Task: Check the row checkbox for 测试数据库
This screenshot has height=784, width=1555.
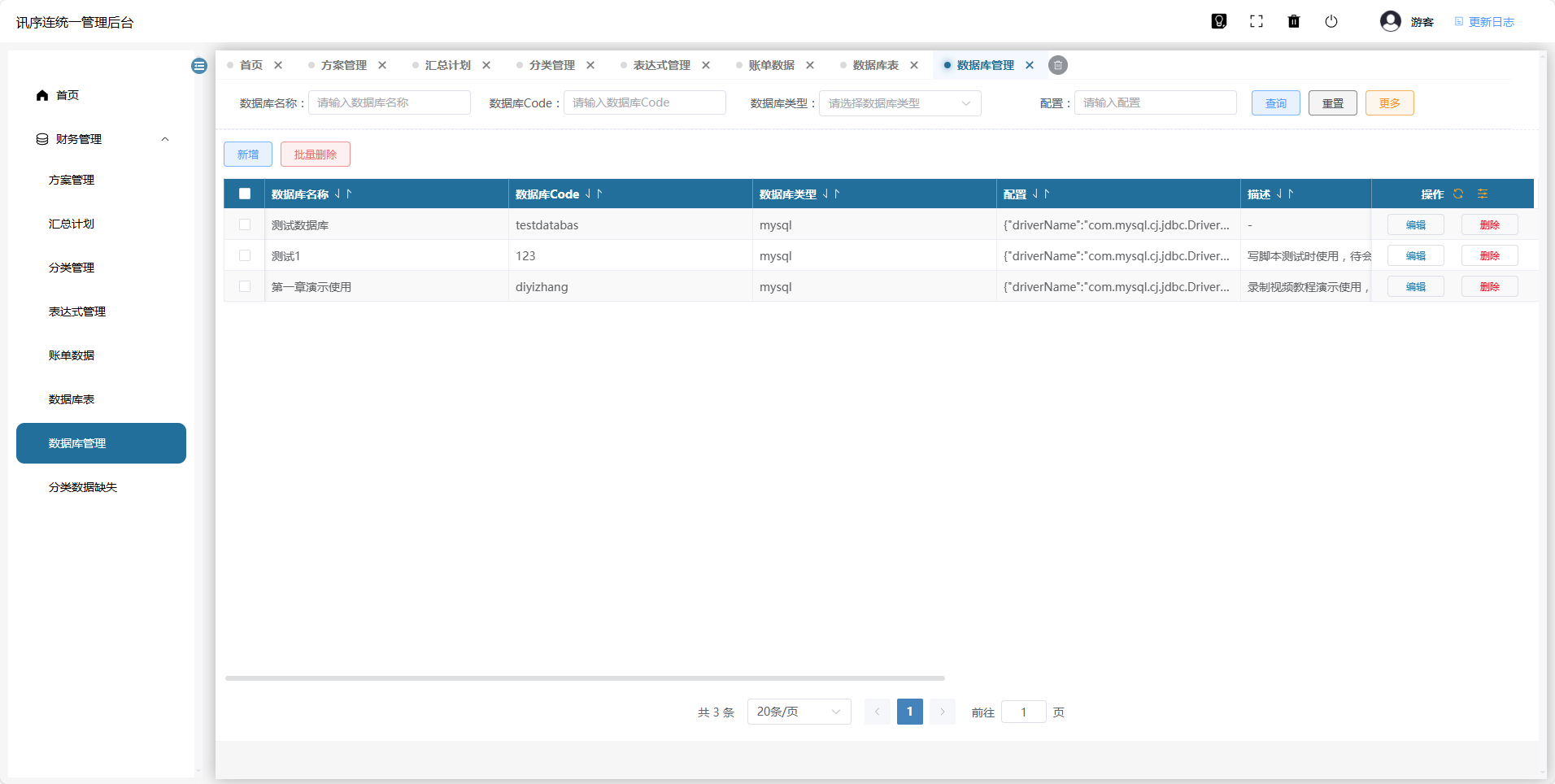Action: (x=245, y=224)
